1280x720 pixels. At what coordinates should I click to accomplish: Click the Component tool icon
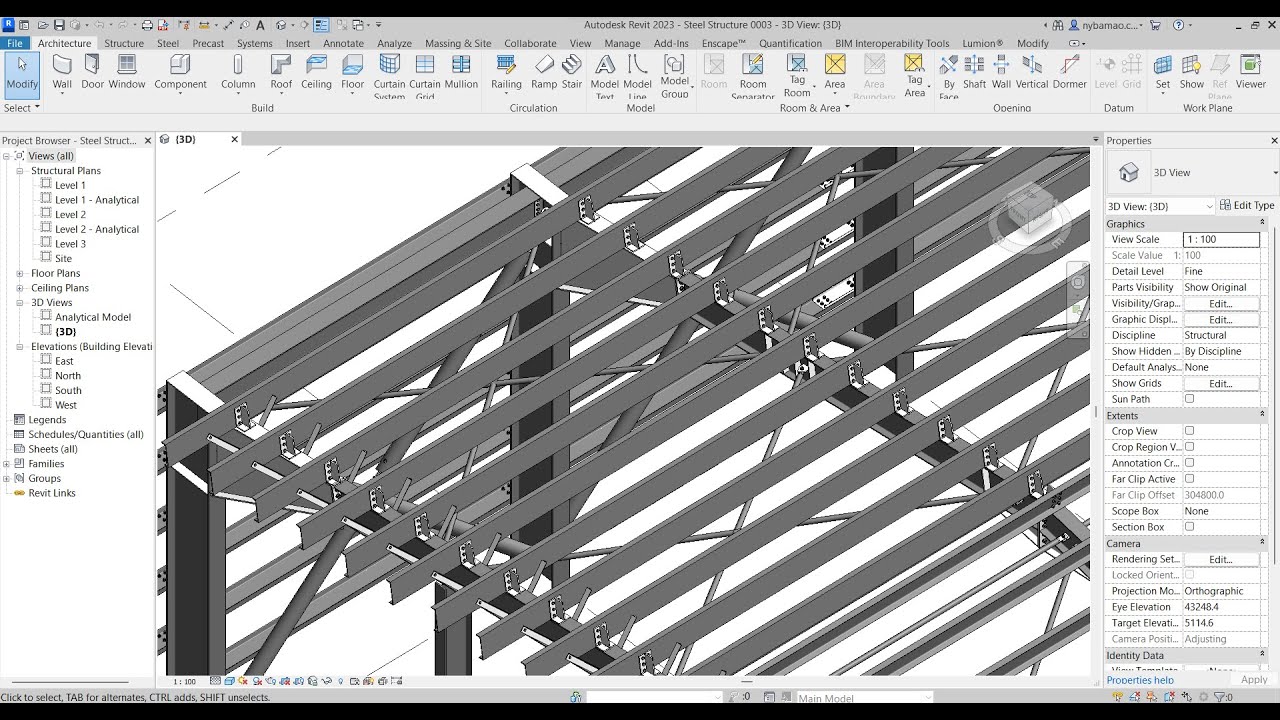coord(180,65)
